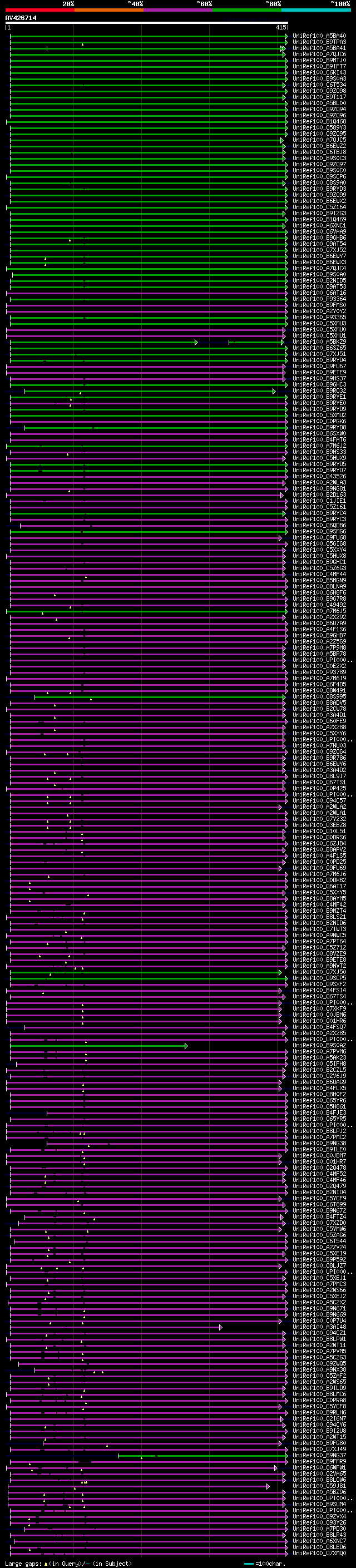Click the cyan ~100% legend segment
Viewport: 356px width, 1568px height.
316,11
